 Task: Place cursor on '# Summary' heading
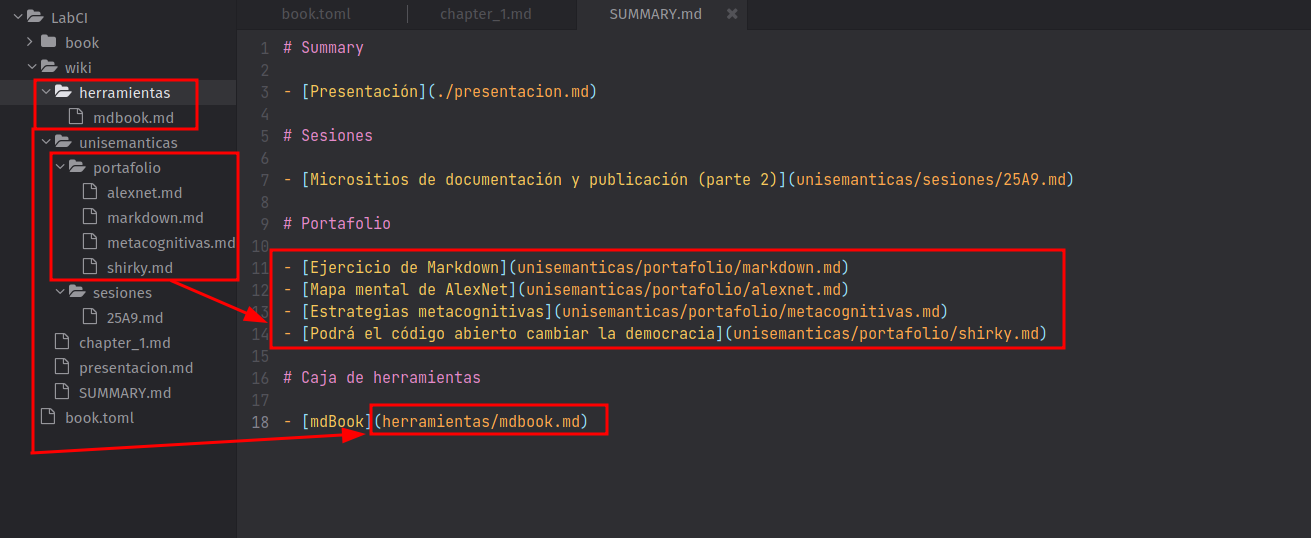coord(323,47)
